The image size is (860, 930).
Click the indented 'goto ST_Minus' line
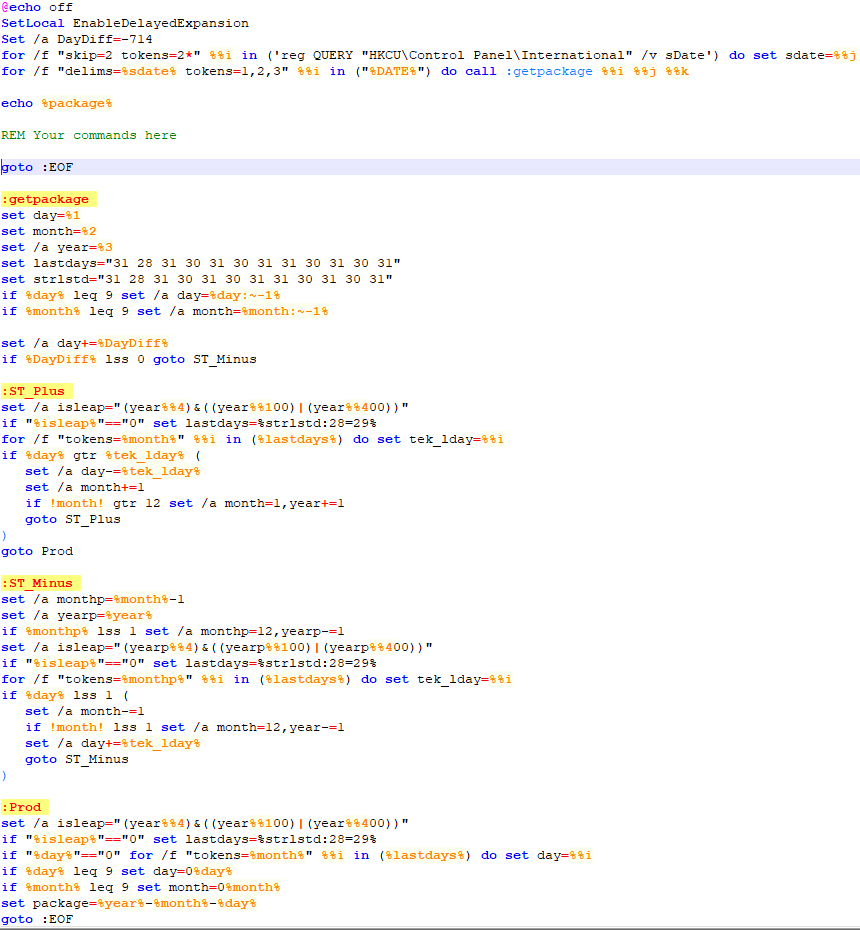77,760
